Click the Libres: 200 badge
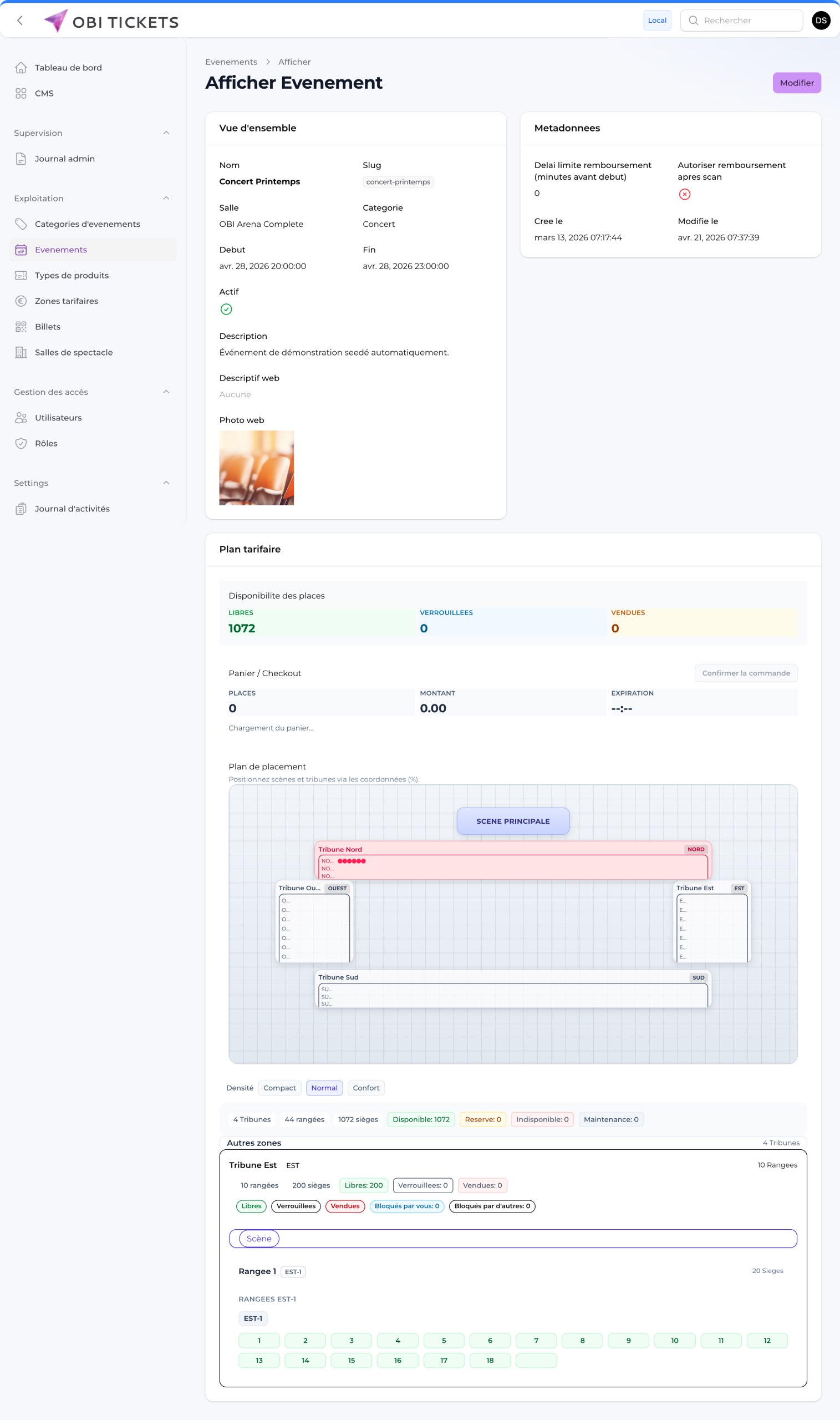Screen dimensions: 840x1420 click(x=363, y=1185)
